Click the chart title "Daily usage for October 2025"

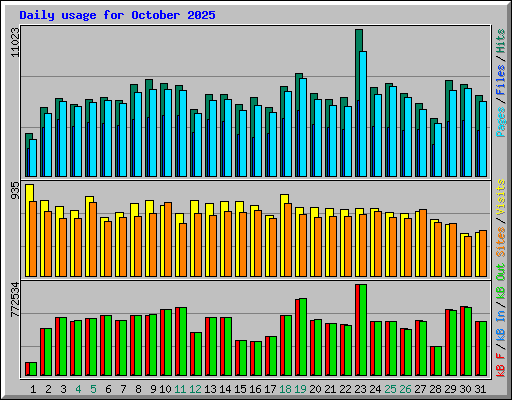pos(117,15)
